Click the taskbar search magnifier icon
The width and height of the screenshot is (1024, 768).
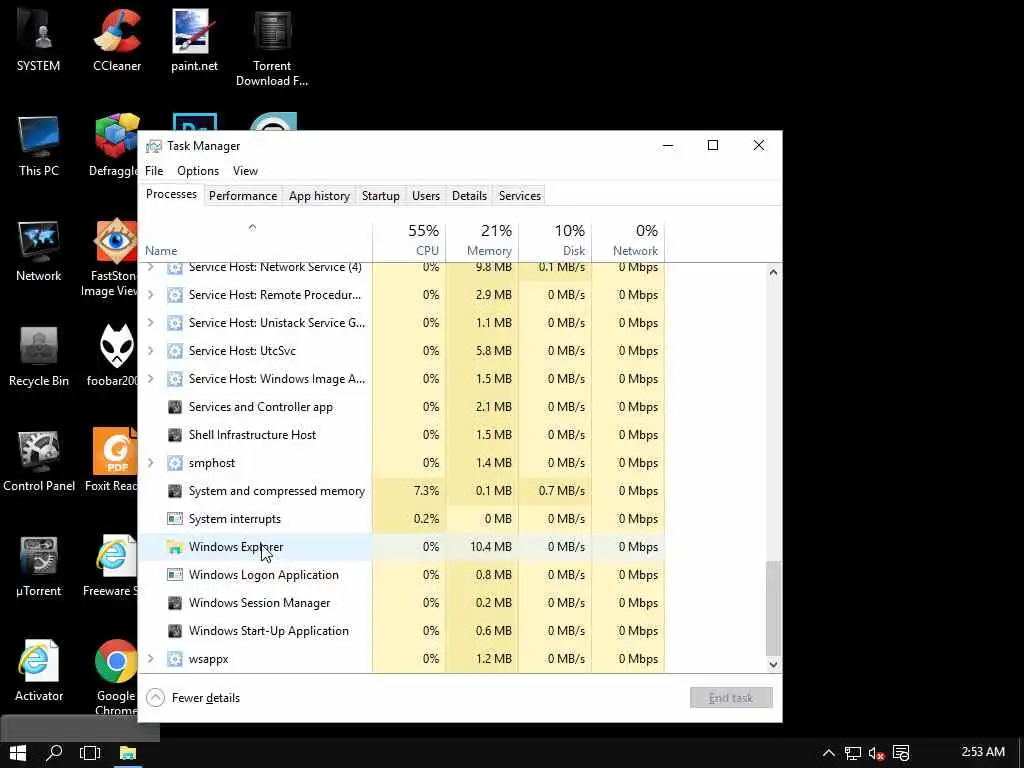pos(54,753)
